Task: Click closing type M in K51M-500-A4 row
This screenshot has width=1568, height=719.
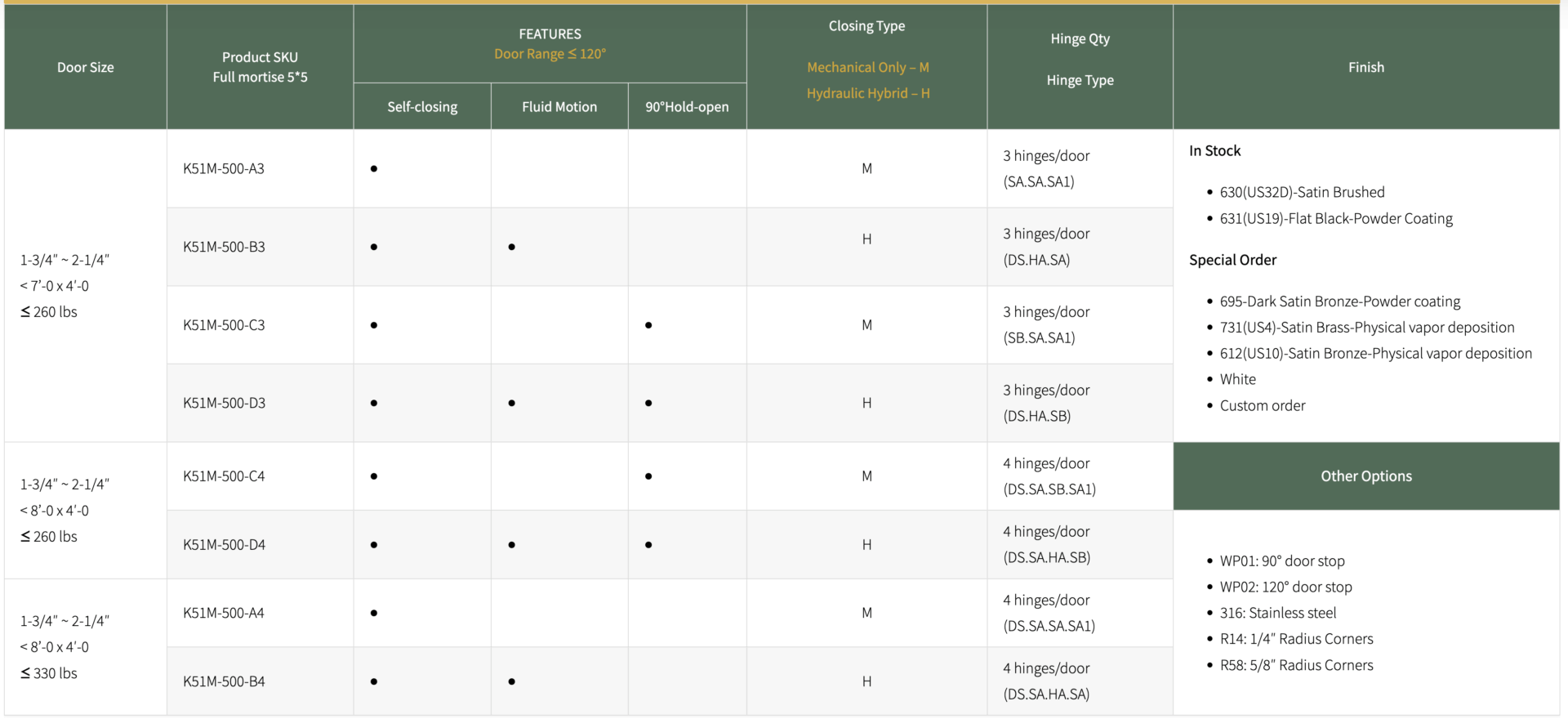Action: pos(867,613)
